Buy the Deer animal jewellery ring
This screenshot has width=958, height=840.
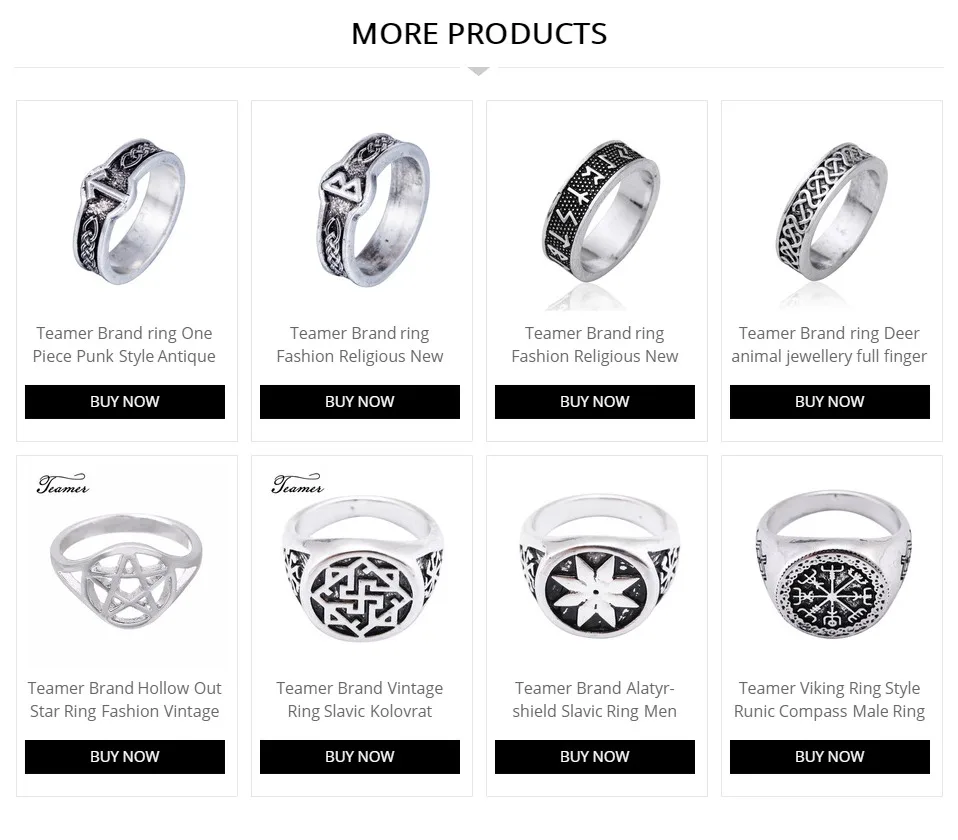point(830,401)
